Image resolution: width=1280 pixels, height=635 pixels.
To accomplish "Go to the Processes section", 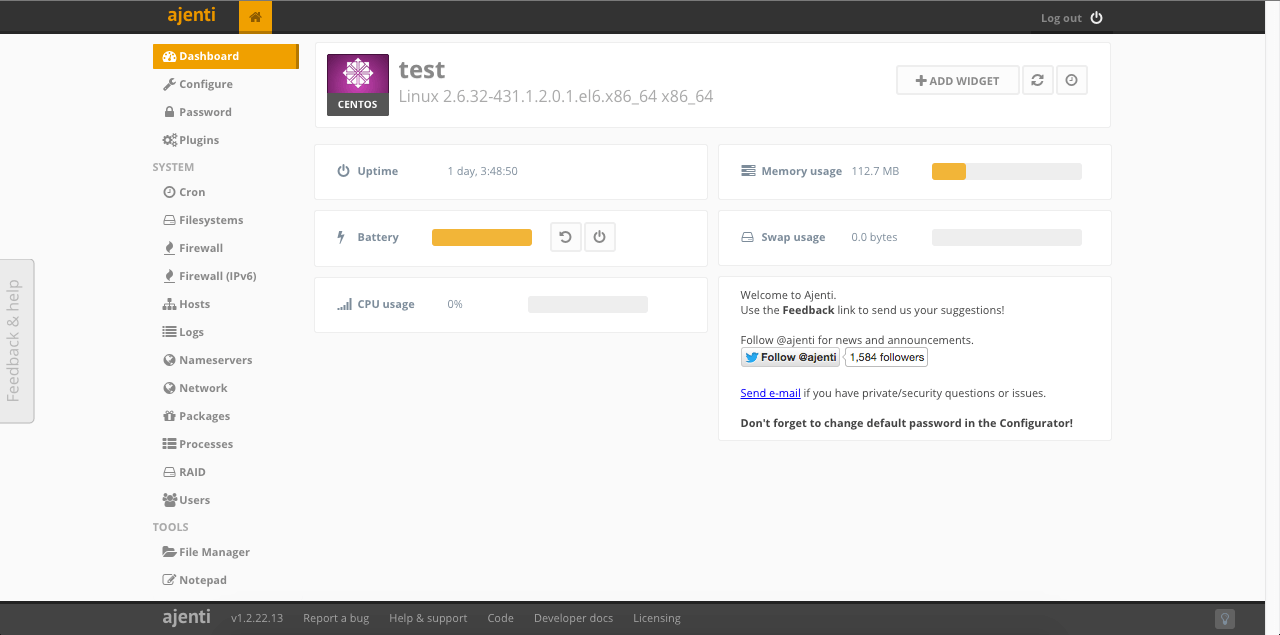I will (205, 444).
